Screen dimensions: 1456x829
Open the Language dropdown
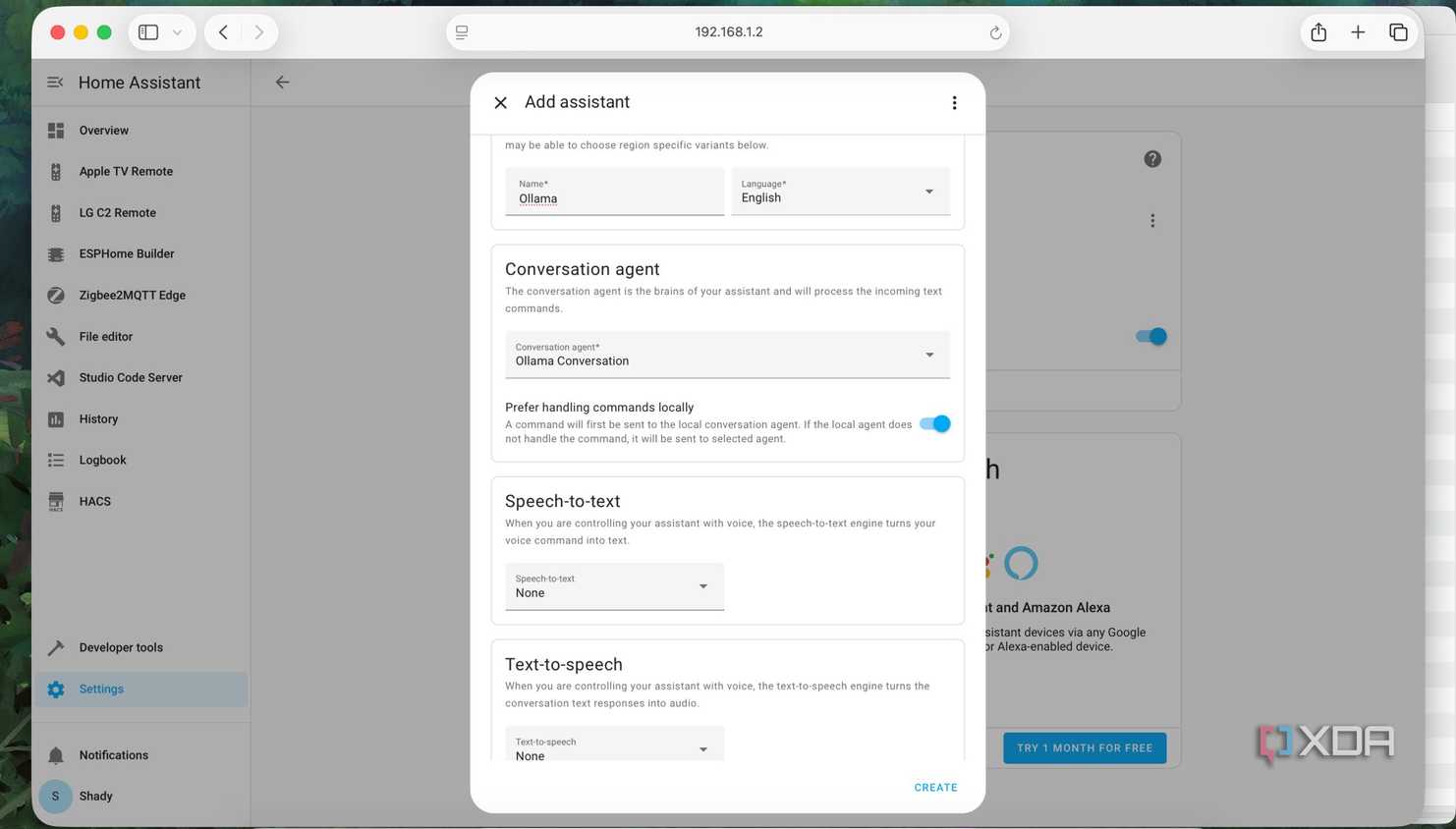841,192
